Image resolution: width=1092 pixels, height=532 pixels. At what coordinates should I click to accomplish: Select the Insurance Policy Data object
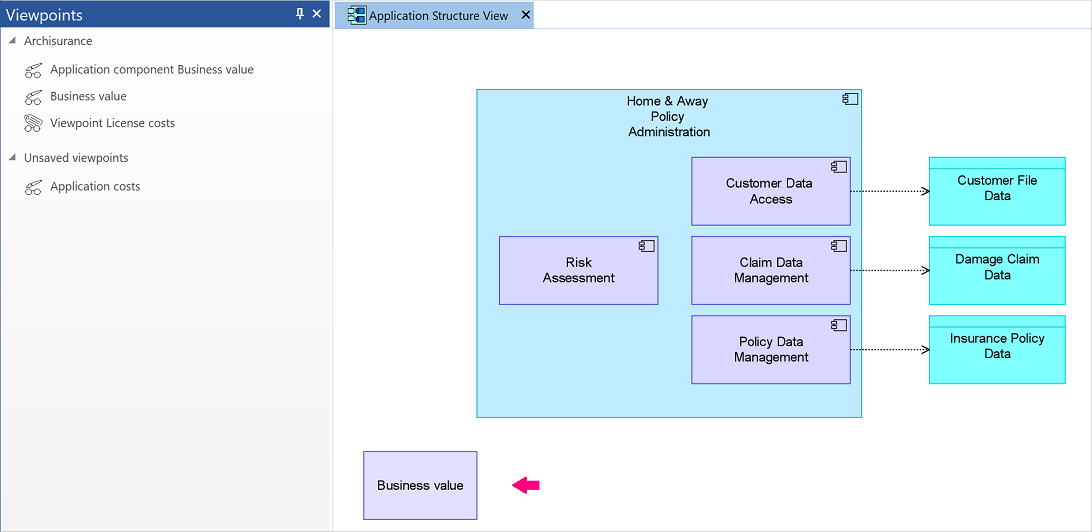(997, 350)
